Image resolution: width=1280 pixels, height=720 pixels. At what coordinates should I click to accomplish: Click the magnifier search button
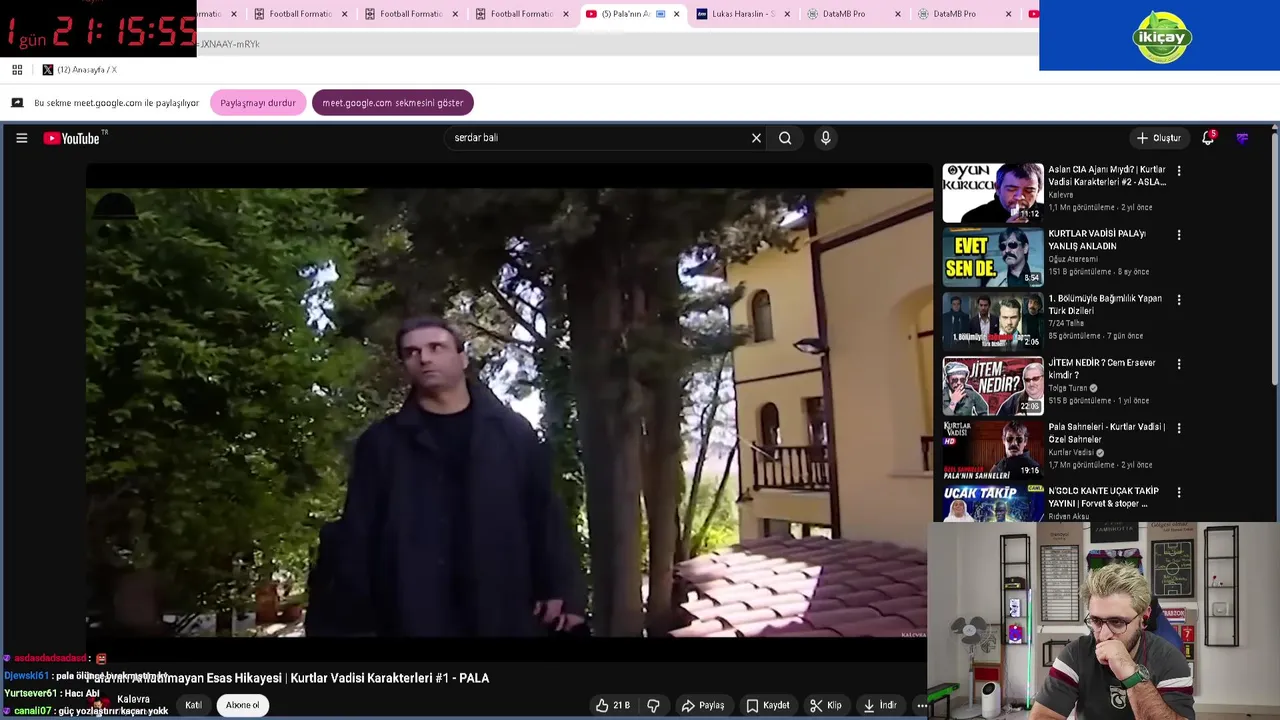(x=785, y=138)
